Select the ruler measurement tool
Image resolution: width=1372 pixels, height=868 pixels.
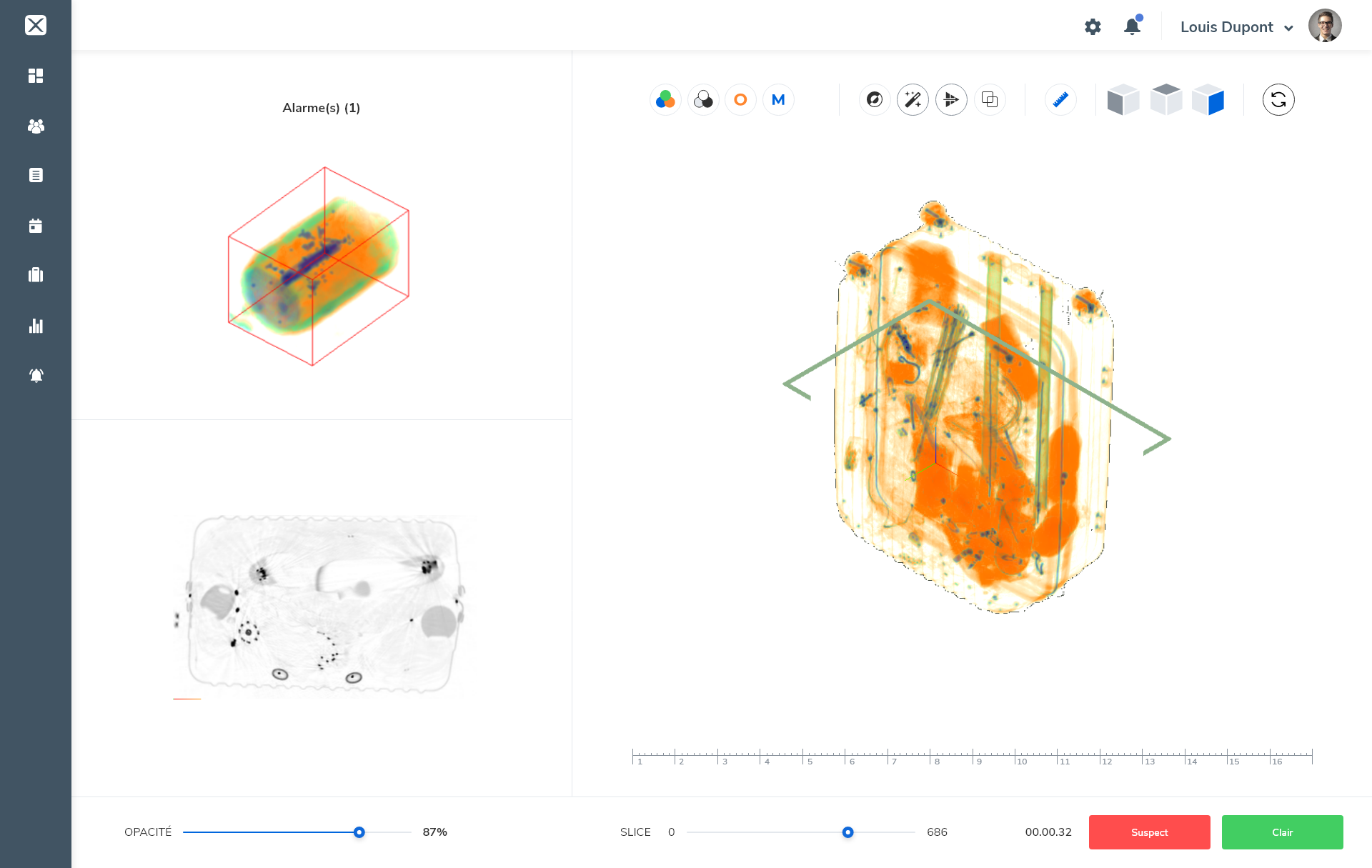[1060, 100]
